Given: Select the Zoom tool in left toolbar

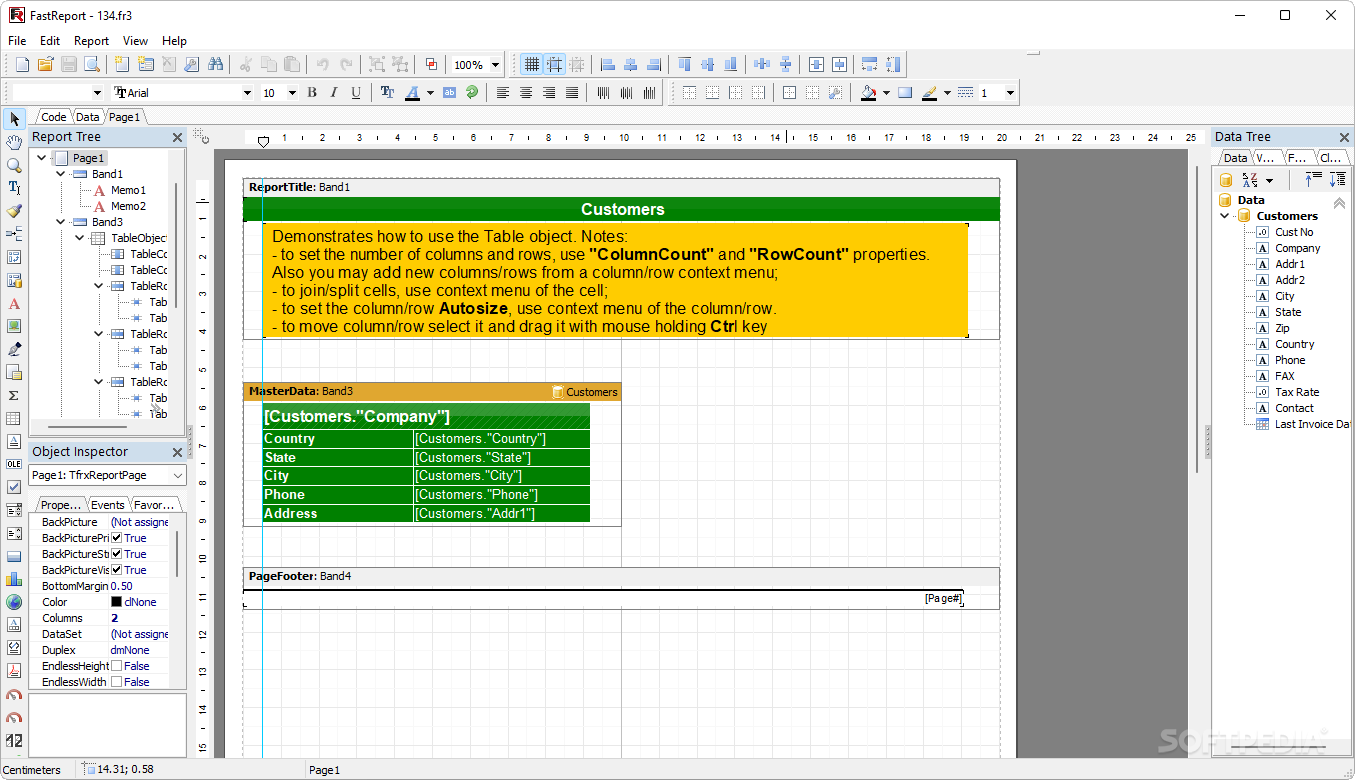Looking at the screenshot, I should coord(14,165).
